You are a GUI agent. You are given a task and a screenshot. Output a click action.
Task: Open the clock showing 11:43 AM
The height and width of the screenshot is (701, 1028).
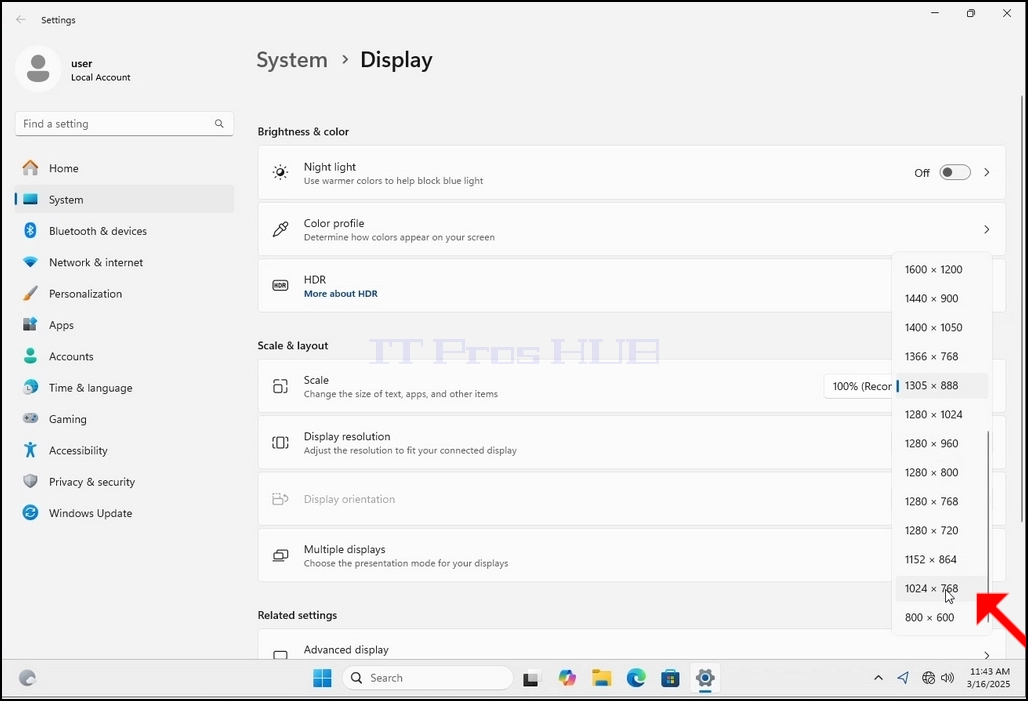pyautogui.click(x=989, y=678)
